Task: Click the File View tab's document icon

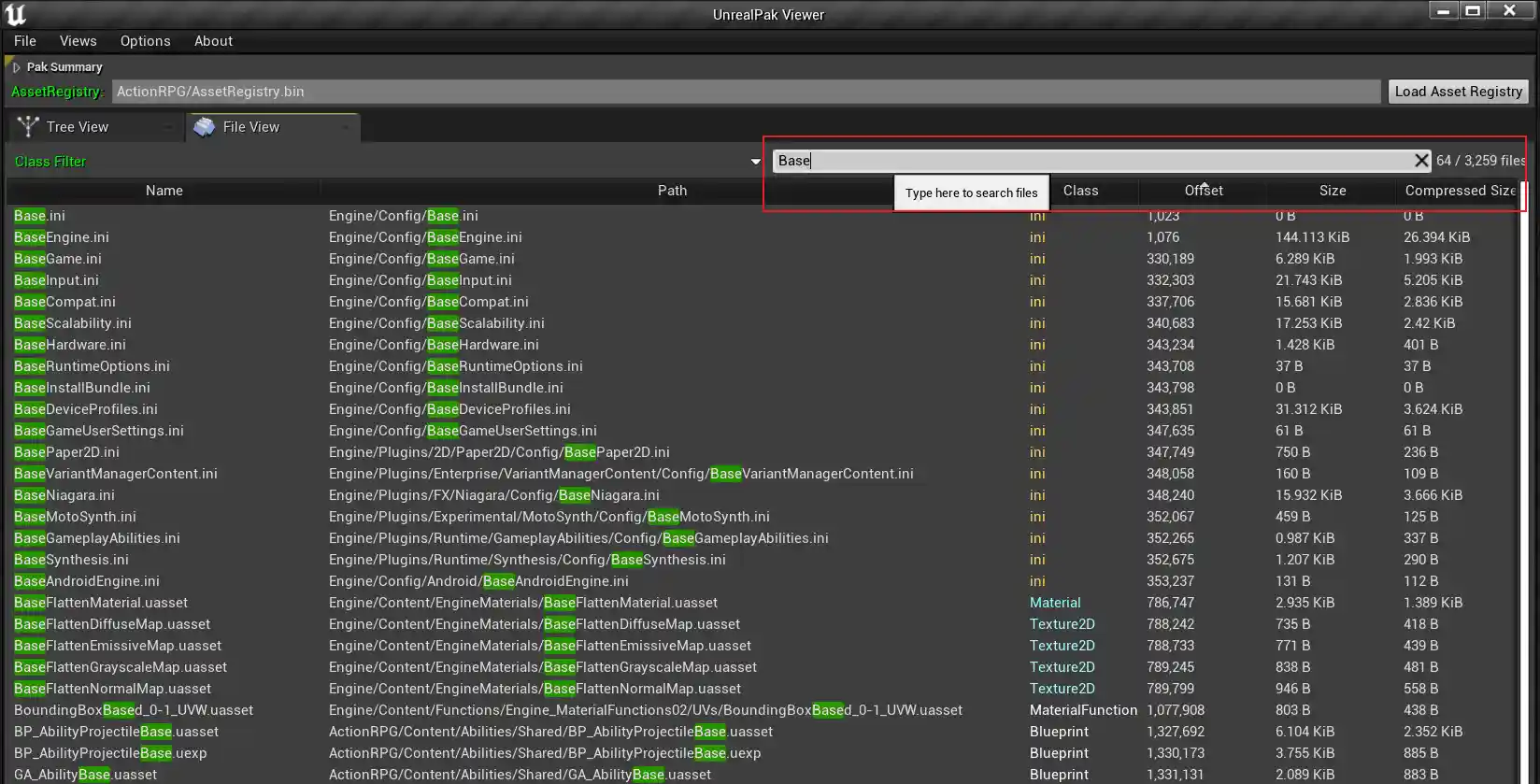Action: click(204, 127)
